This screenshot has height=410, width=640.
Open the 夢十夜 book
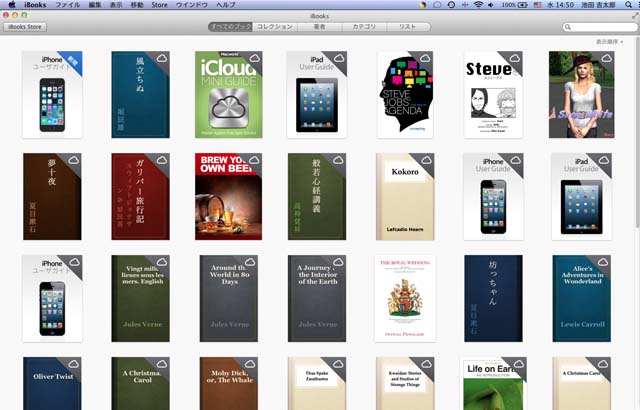[52, 197]
